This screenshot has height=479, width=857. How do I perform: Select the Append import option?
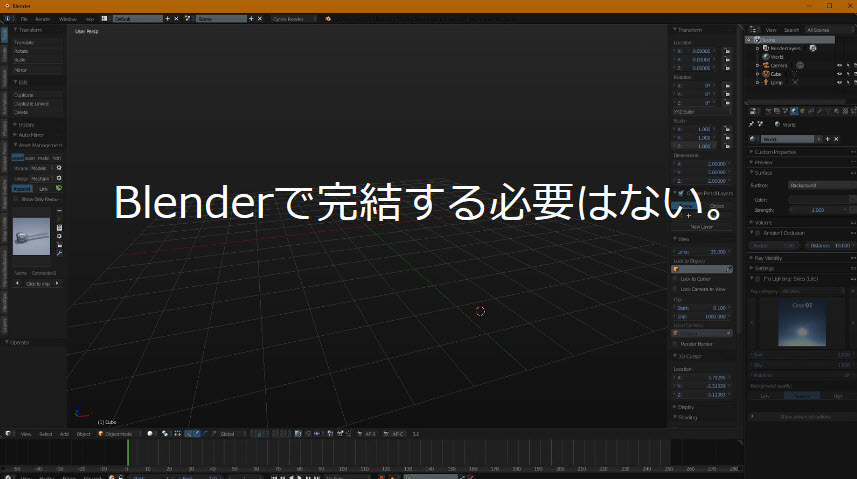(22, 189)
